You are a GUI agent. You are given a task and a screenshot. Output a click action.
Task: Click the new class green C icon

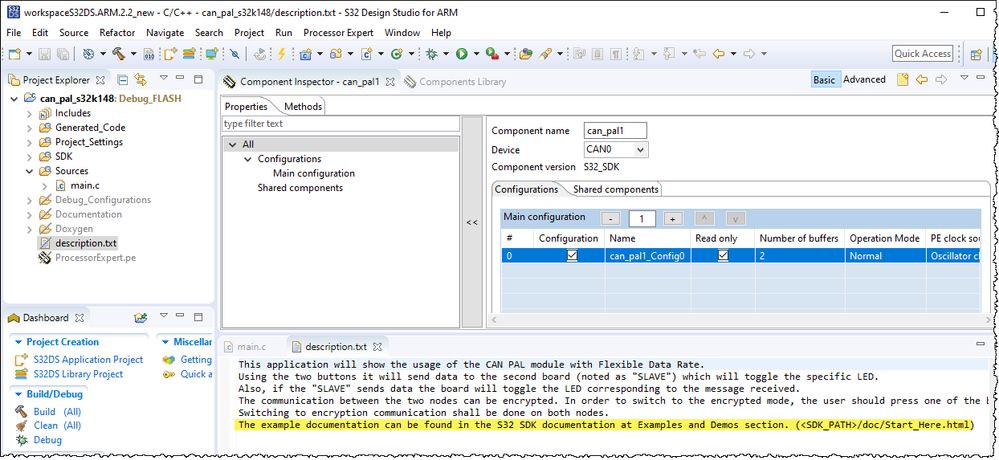coord(396,54)
